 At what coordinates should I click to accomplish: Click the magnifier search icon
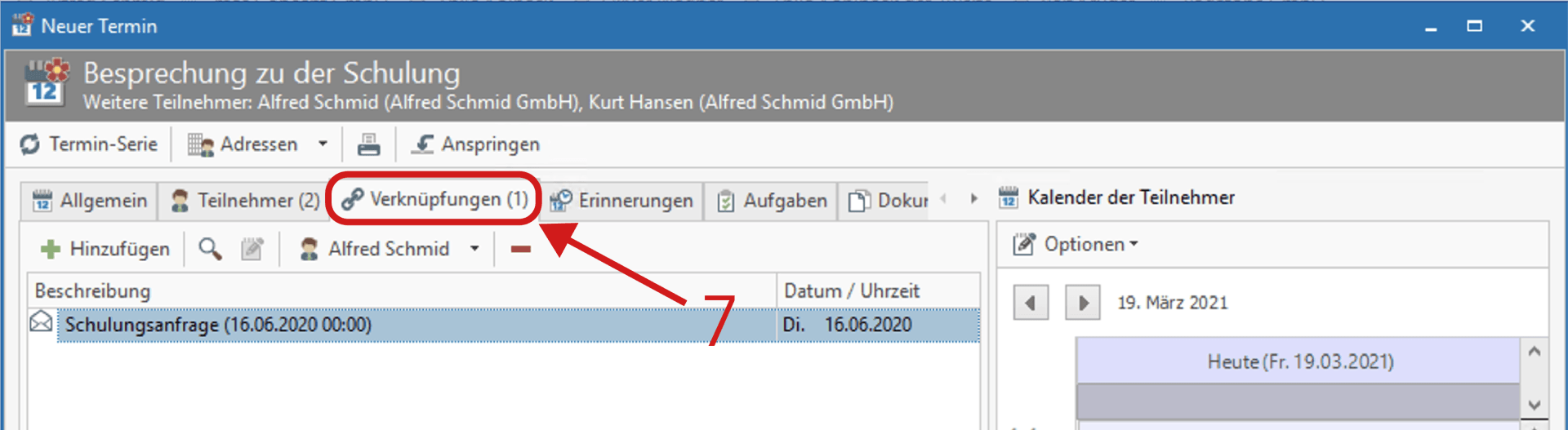click(210, 249)
